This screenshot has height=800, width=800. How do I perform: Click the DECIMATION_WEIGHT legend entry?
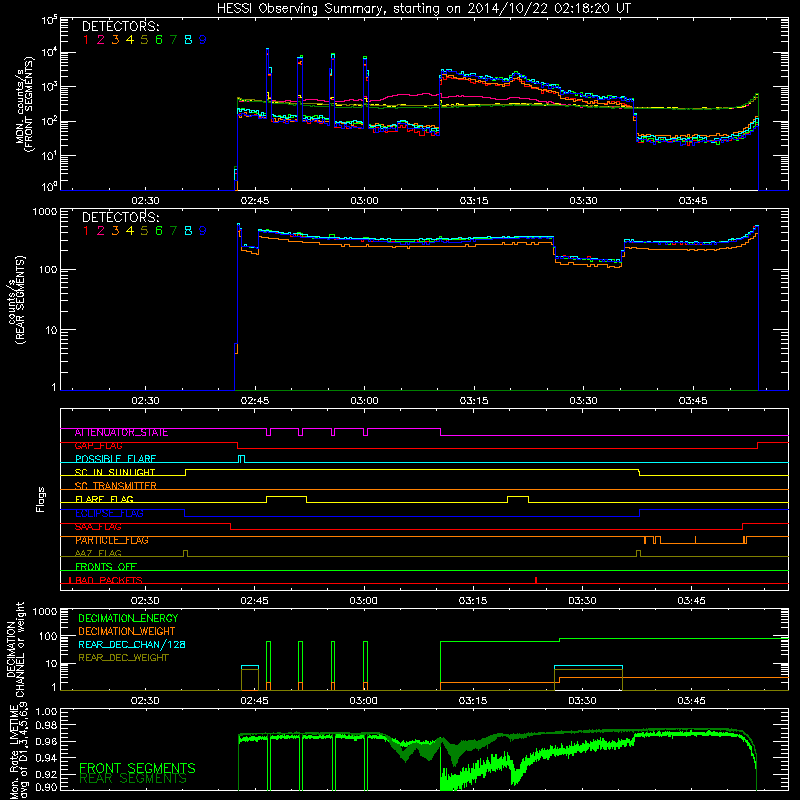127,631
